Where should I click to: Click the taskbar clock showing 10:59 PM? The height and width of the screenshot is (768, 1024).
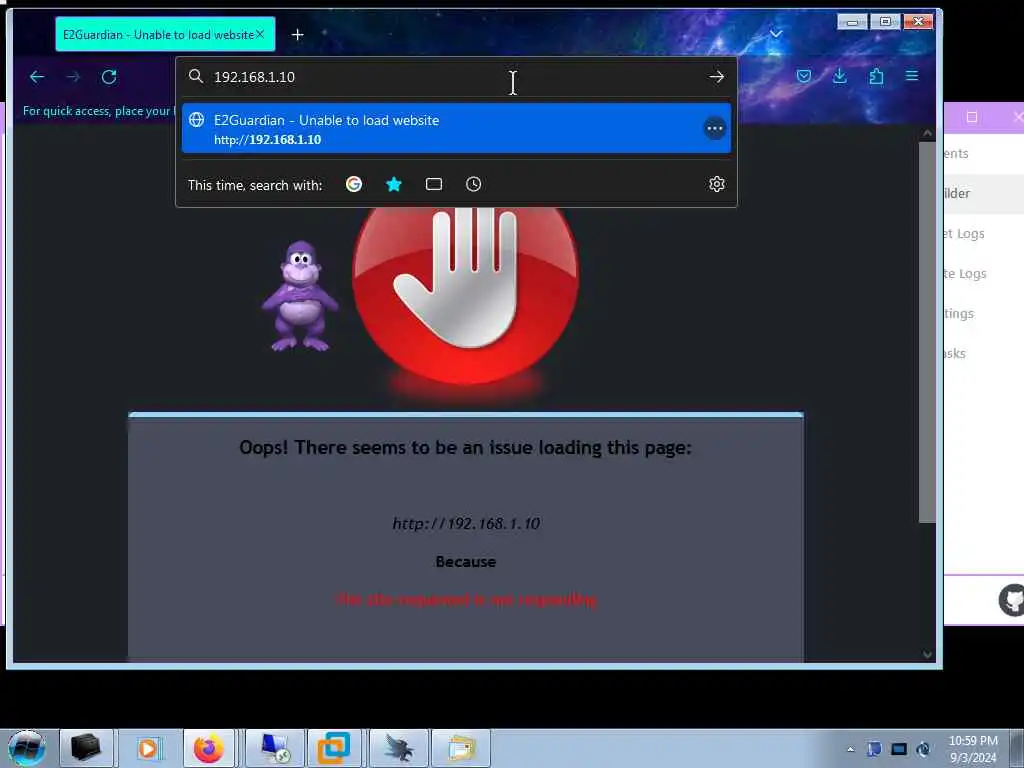(x=973, y=749)
